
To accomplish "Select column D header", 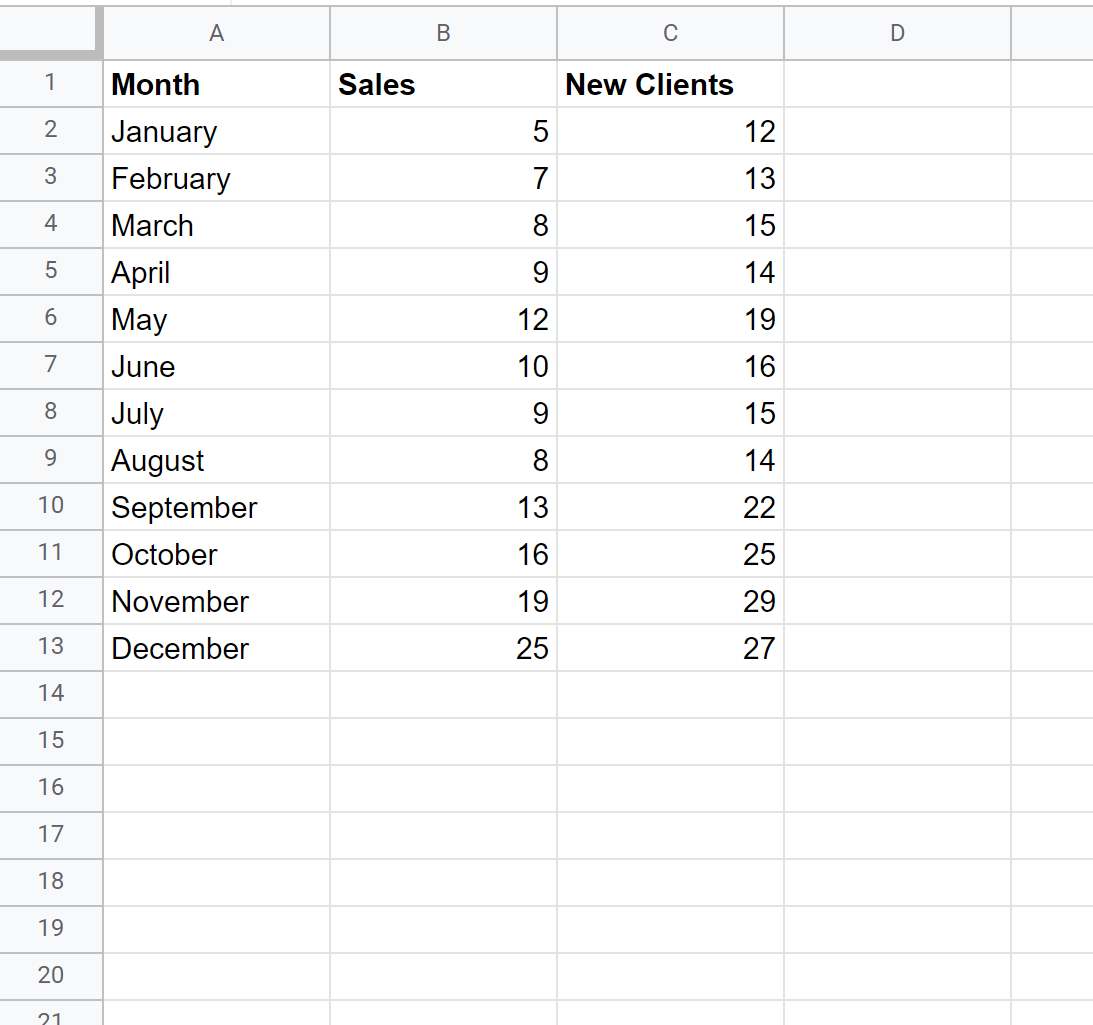I will coord(897,33).
